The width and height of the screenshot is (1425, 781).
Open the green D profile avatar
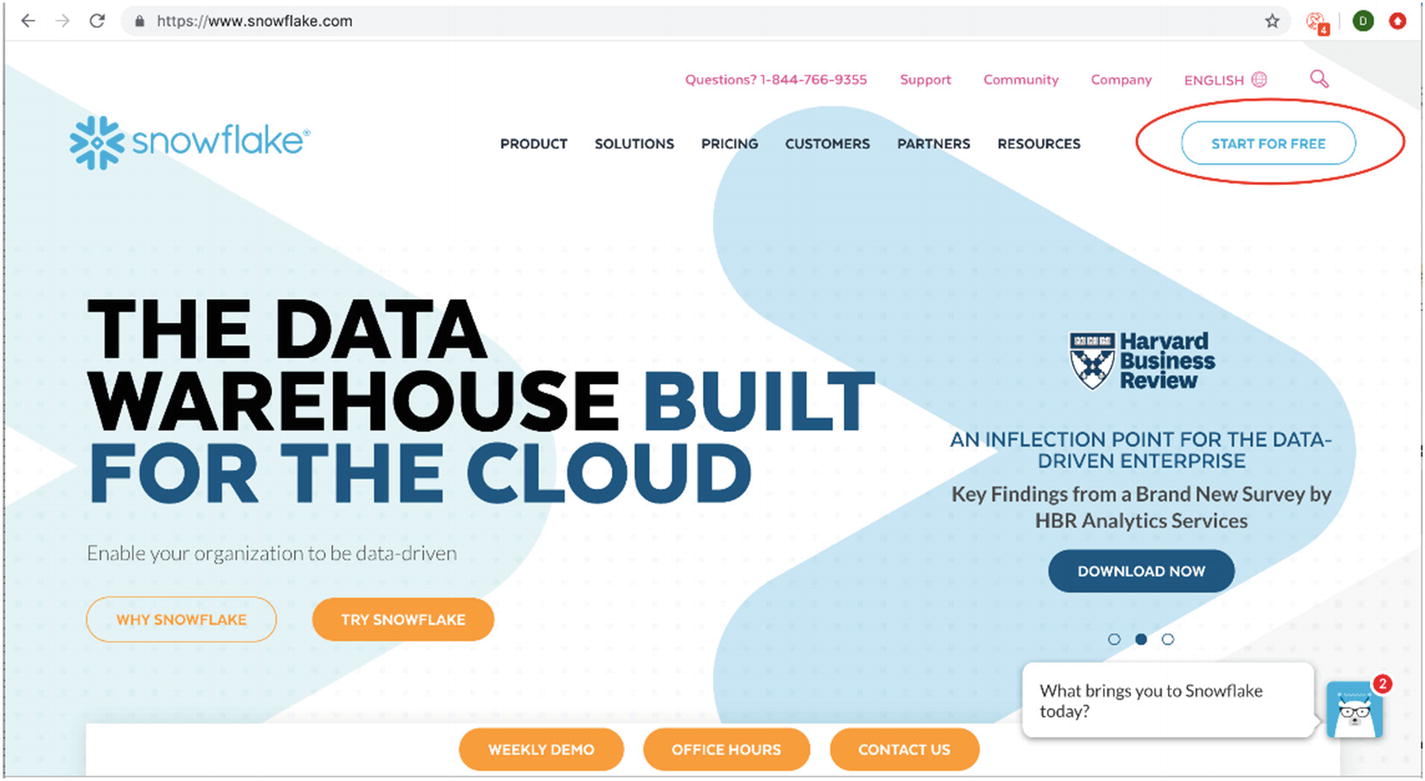click(1363, 21)
